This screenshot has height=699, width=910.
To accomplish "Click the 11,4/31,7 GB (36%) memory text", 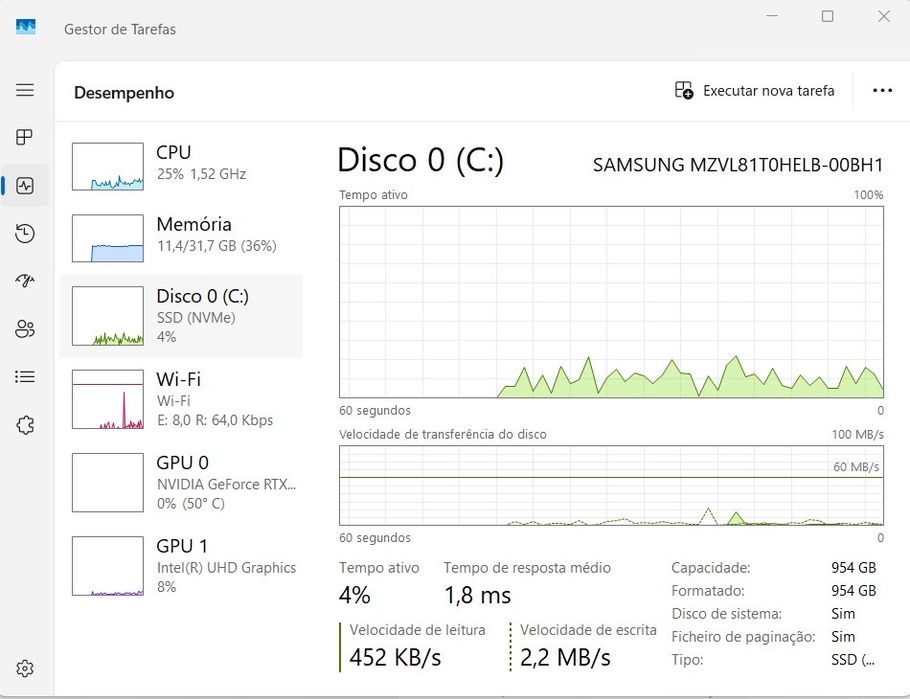I will 217,246.
